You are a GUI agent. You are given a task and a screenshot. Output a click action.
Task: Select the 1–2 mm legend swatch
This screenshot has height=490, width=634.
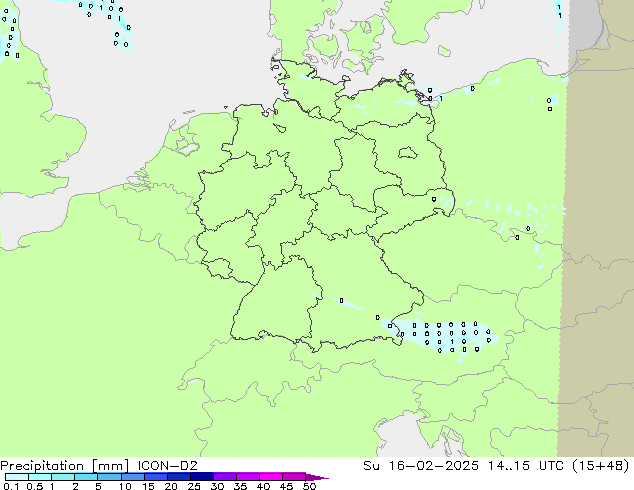coord(63,477)
